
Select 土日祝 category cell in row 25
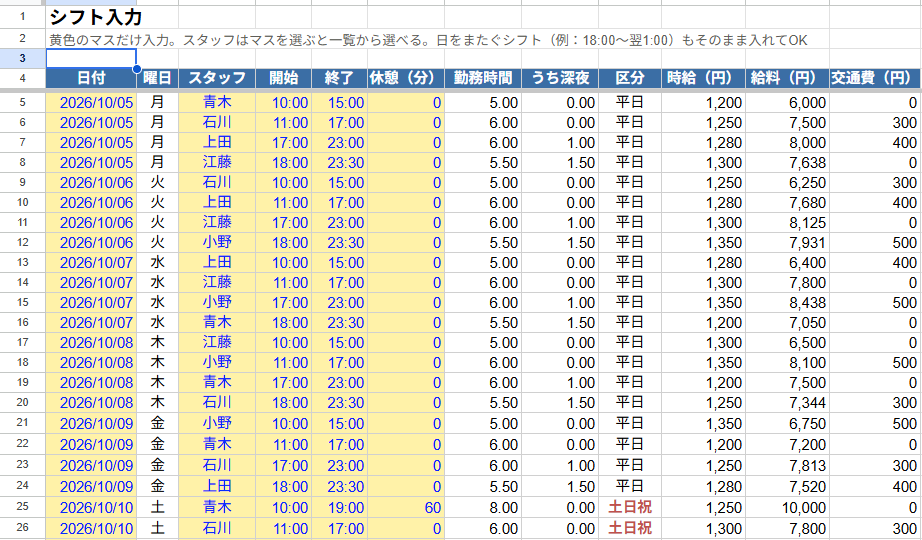(x=630, y=507)
